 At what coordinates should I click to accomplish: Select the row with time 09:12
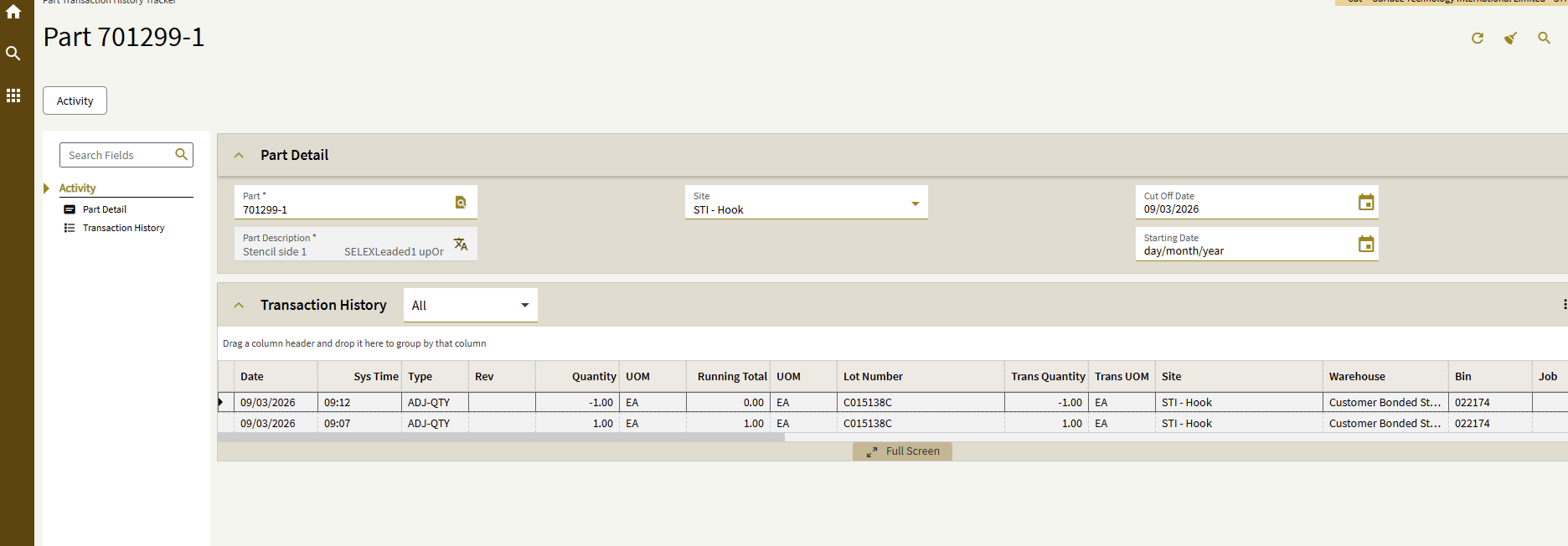893,403
